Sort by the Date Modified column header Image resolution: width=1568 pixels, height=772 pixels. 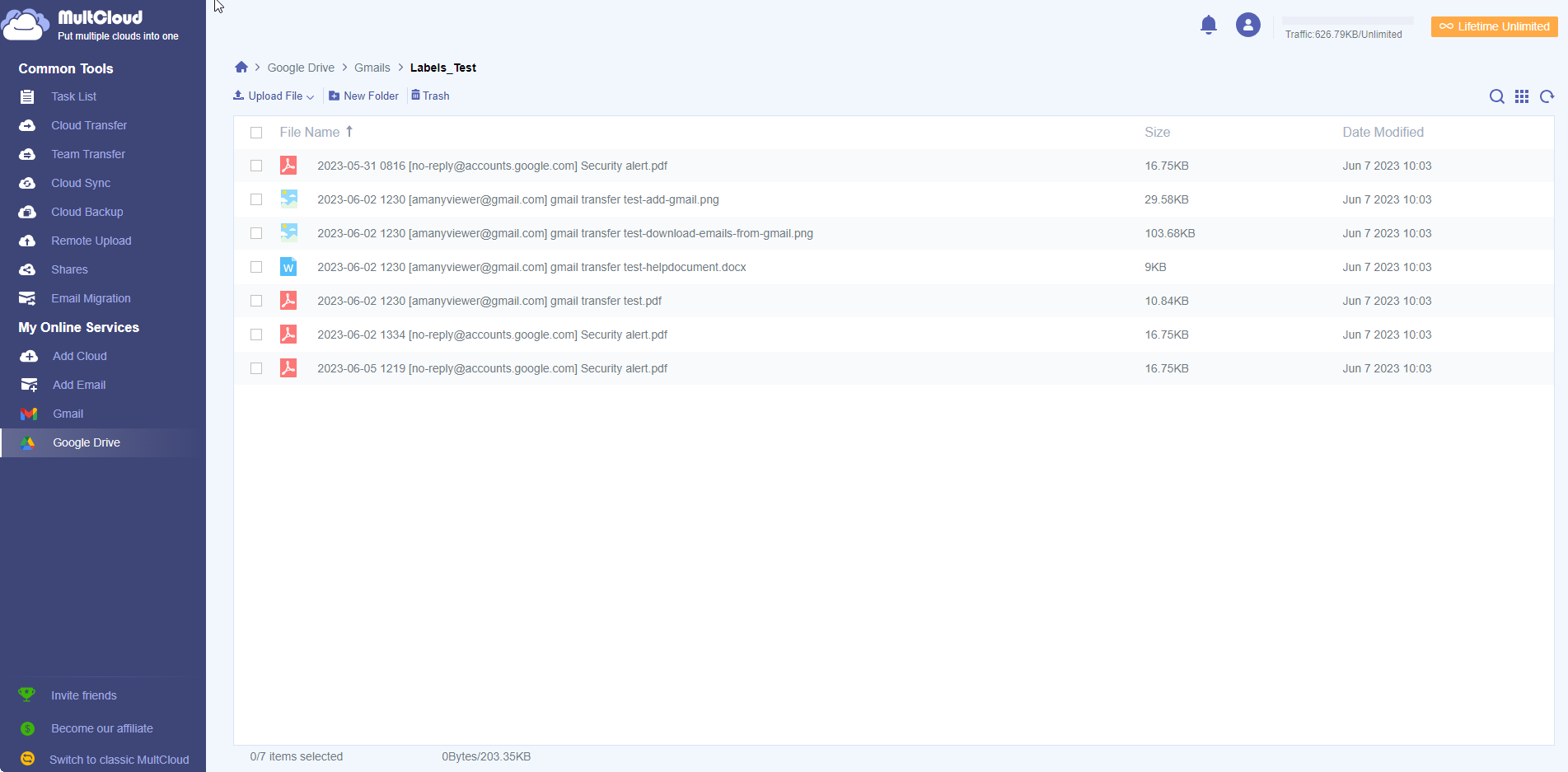[1383, 132]
